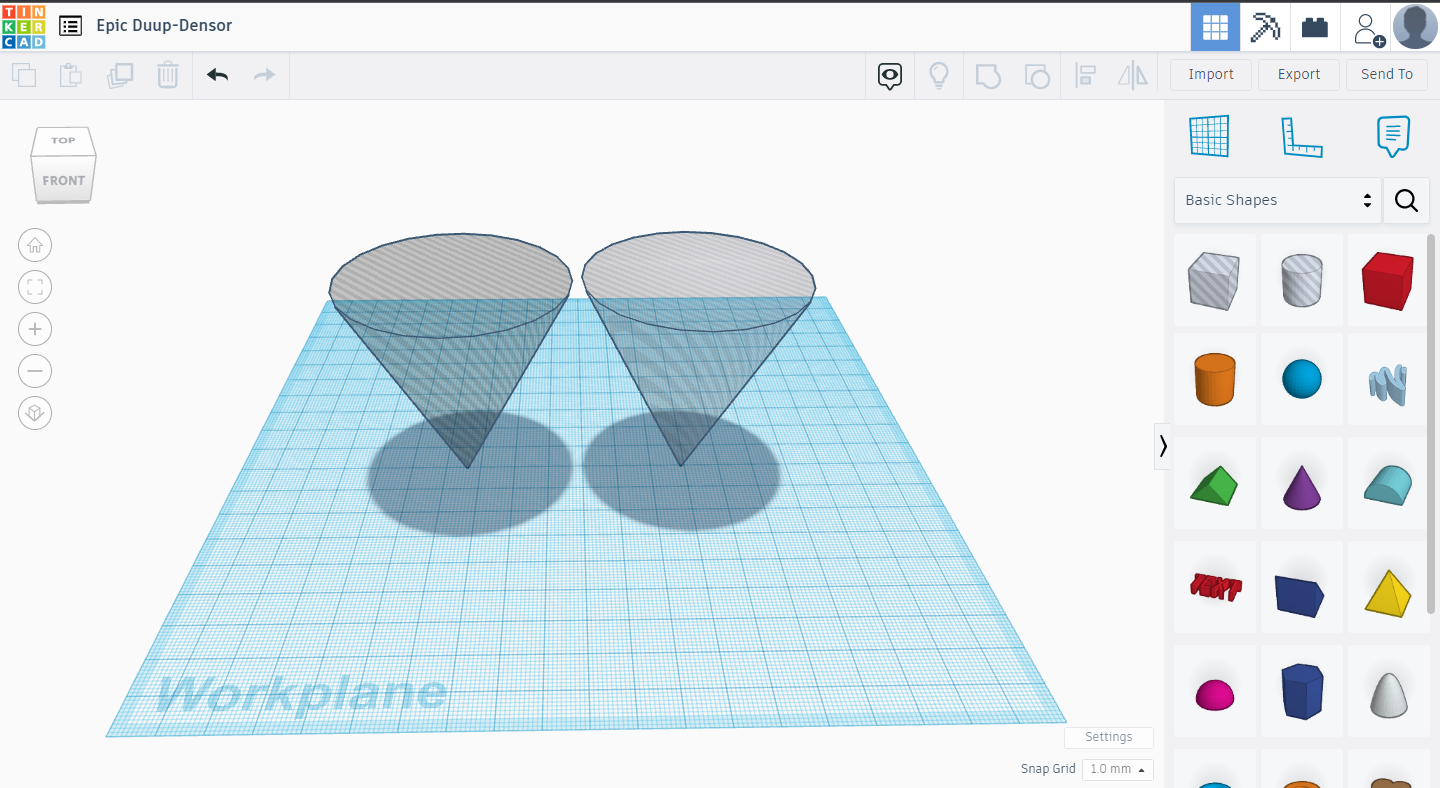Click the Delete trash can icon
Image resolution: width=1440 pixels, height=788 pixels.
click(168, 75)
